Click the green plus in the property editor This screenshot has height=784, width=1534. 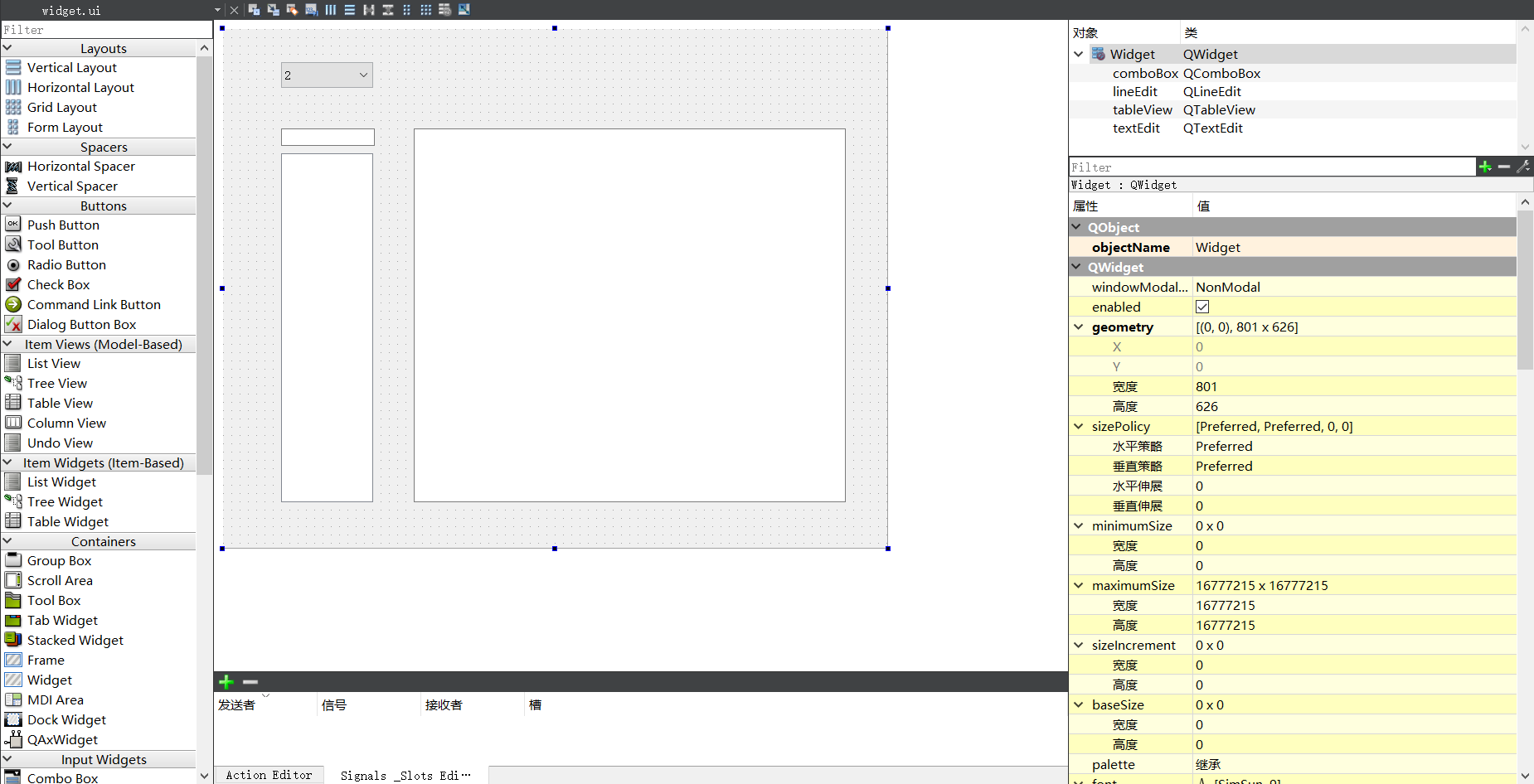pos(1485,167)
